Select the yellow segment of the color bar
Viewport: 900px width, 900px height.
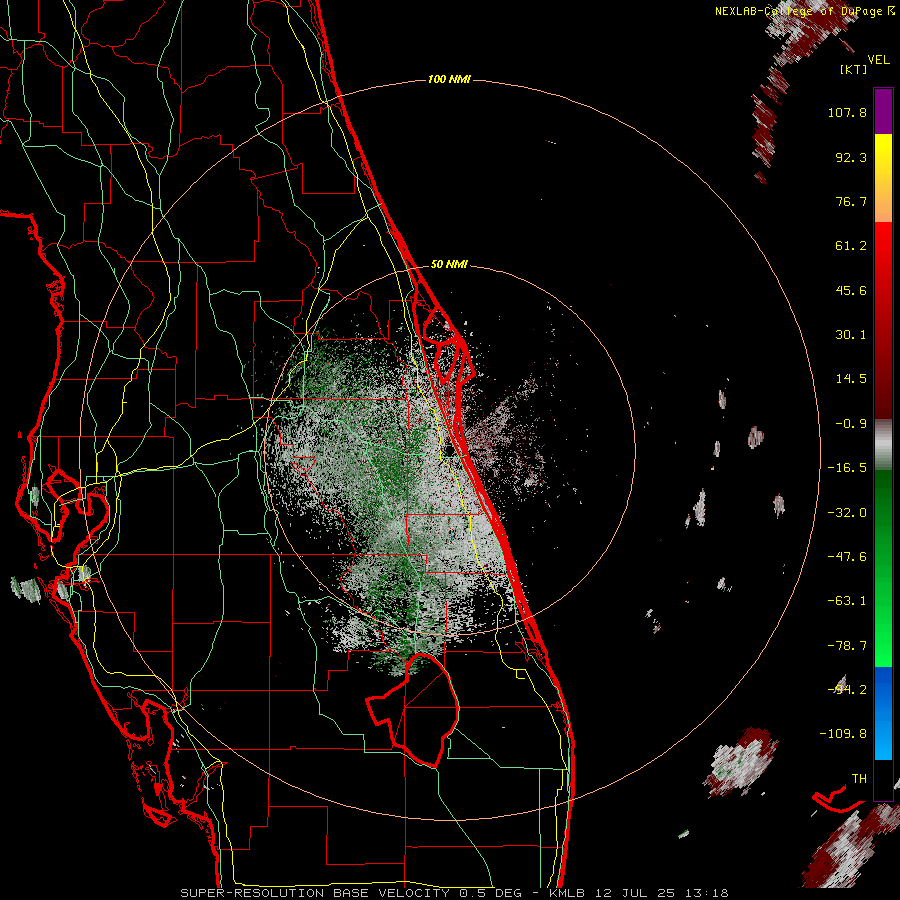coord(883,178)
